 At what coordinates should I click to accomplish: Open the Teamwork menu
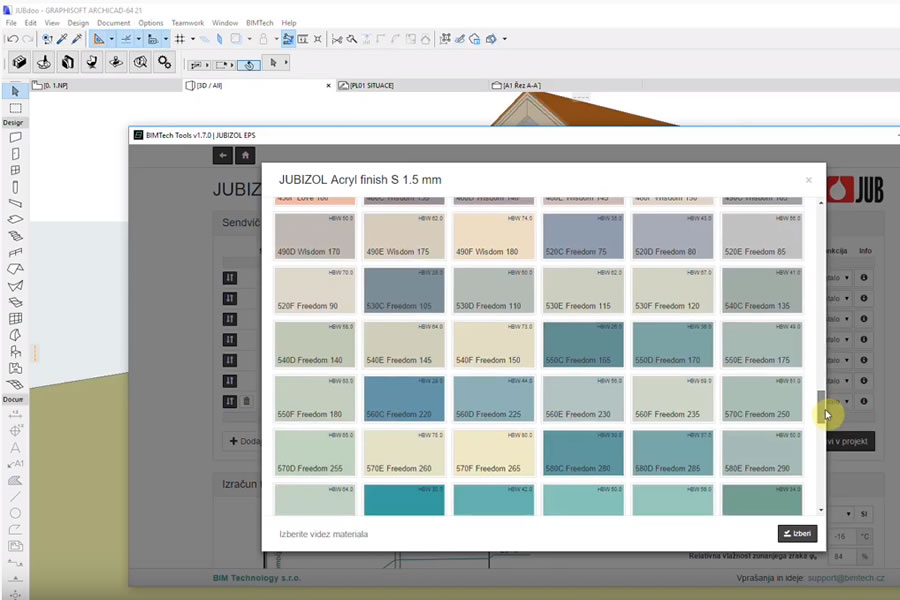point(188,23)
